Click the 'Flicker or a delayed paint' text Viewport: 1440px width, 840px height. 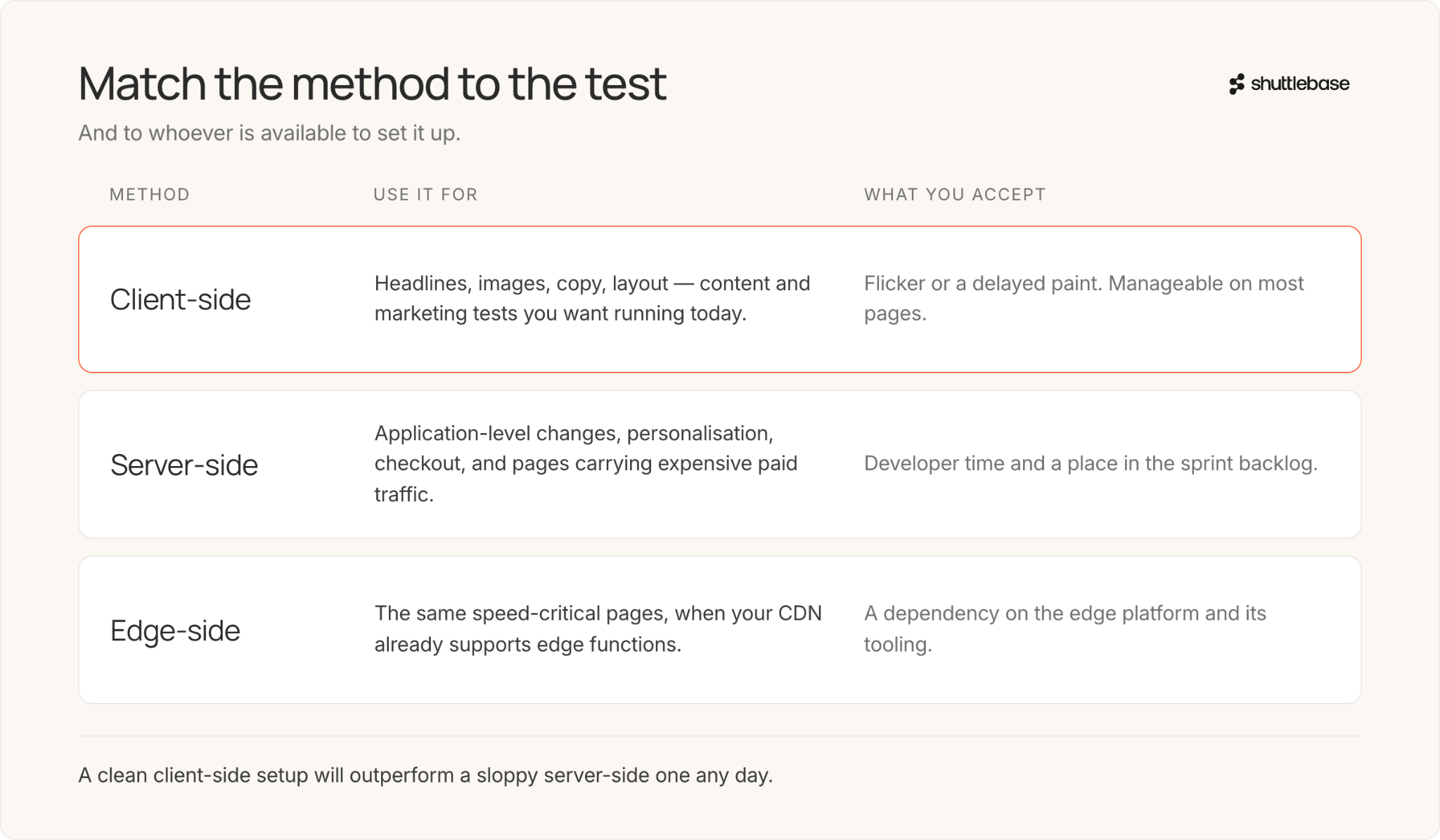click(x=1084, y=298)
